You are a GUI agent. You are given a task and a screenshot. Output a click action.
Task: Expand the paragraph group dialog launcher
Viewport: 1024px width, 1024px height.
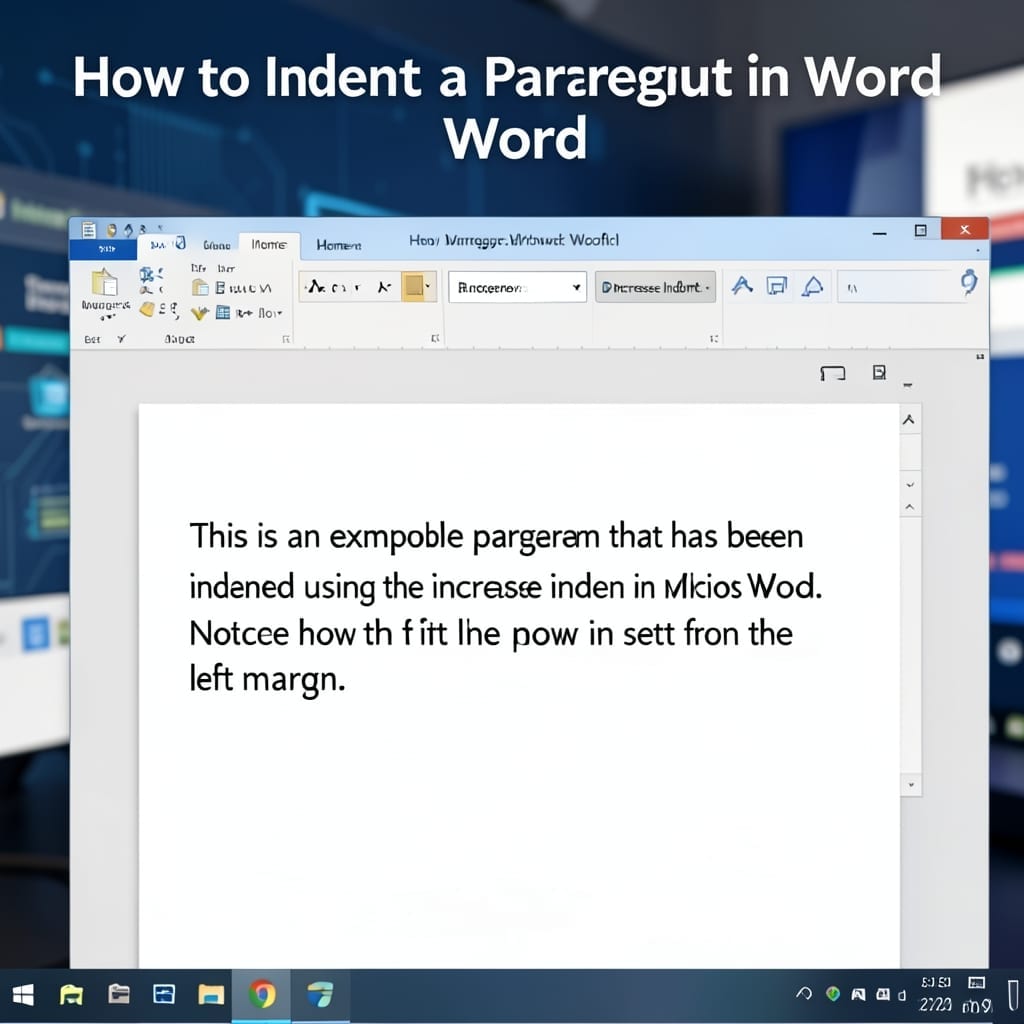(x=714, y=338)
